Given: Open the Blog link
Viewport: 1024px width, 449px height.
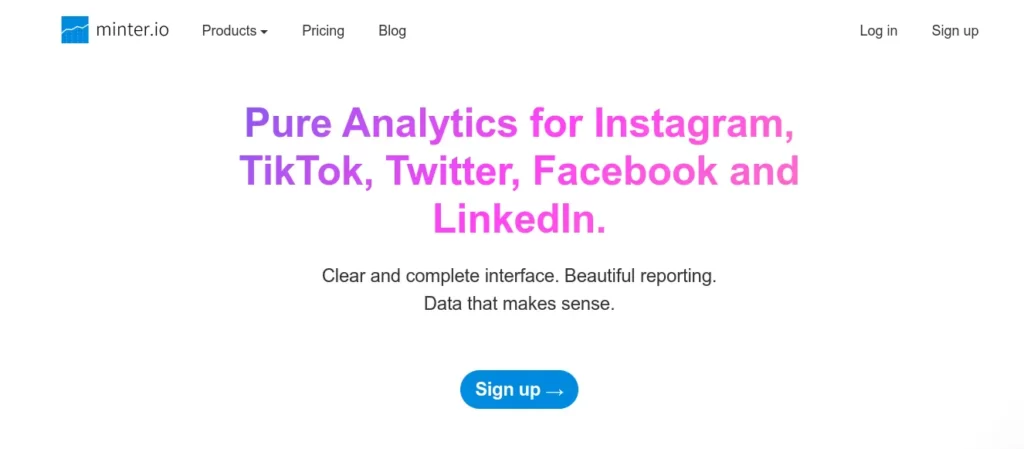Looking at the screenshot, I should [392, 31].
